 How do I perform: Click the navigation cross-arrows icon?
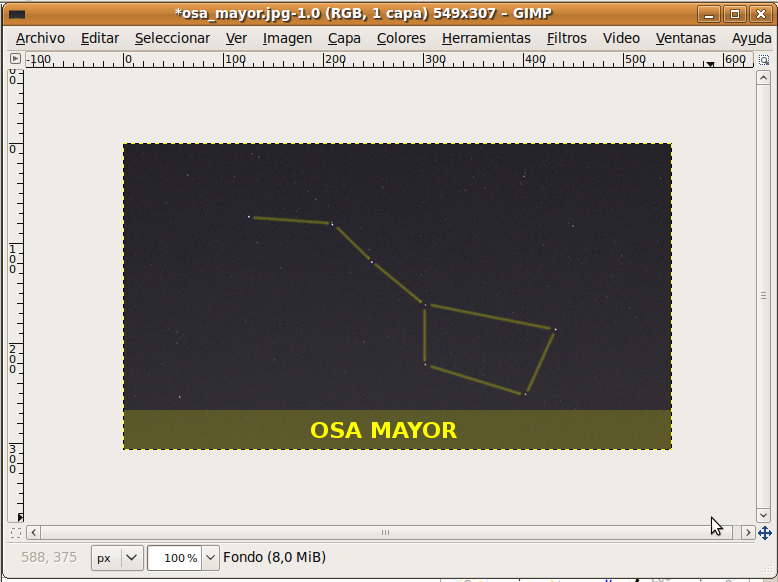[764, 533]
